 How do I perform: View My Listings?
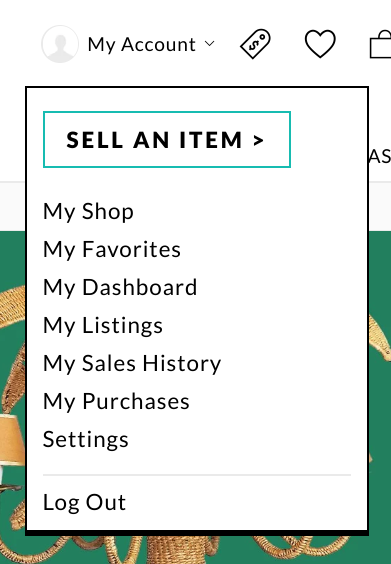[103, 326]
